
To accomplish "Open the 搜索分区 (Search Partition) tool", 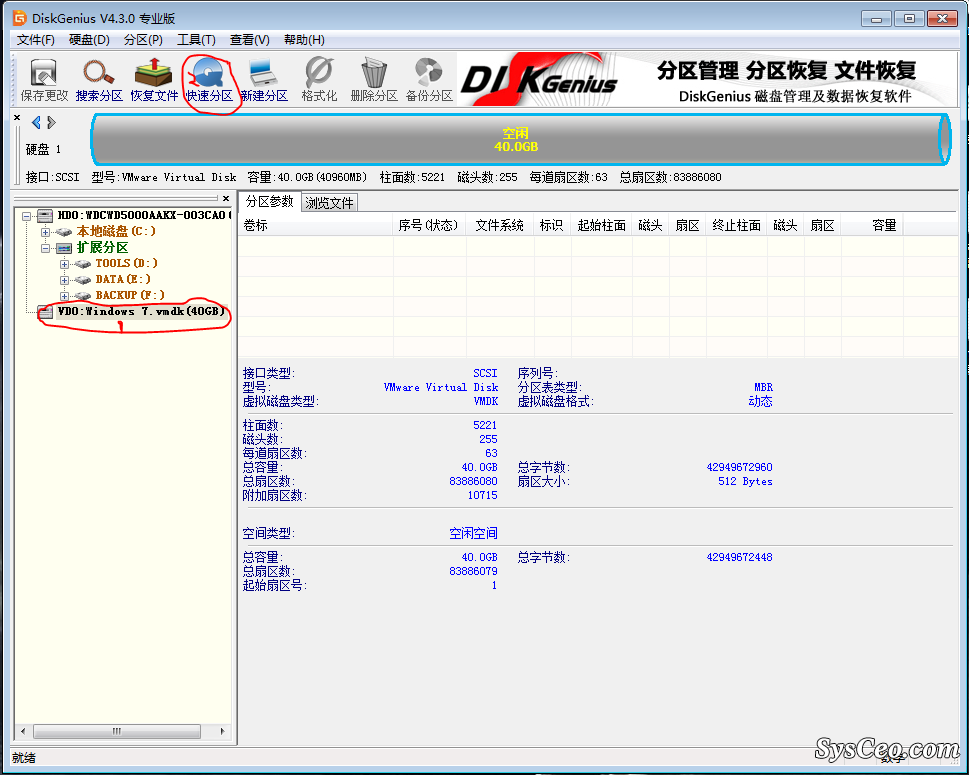I will 99,79.
